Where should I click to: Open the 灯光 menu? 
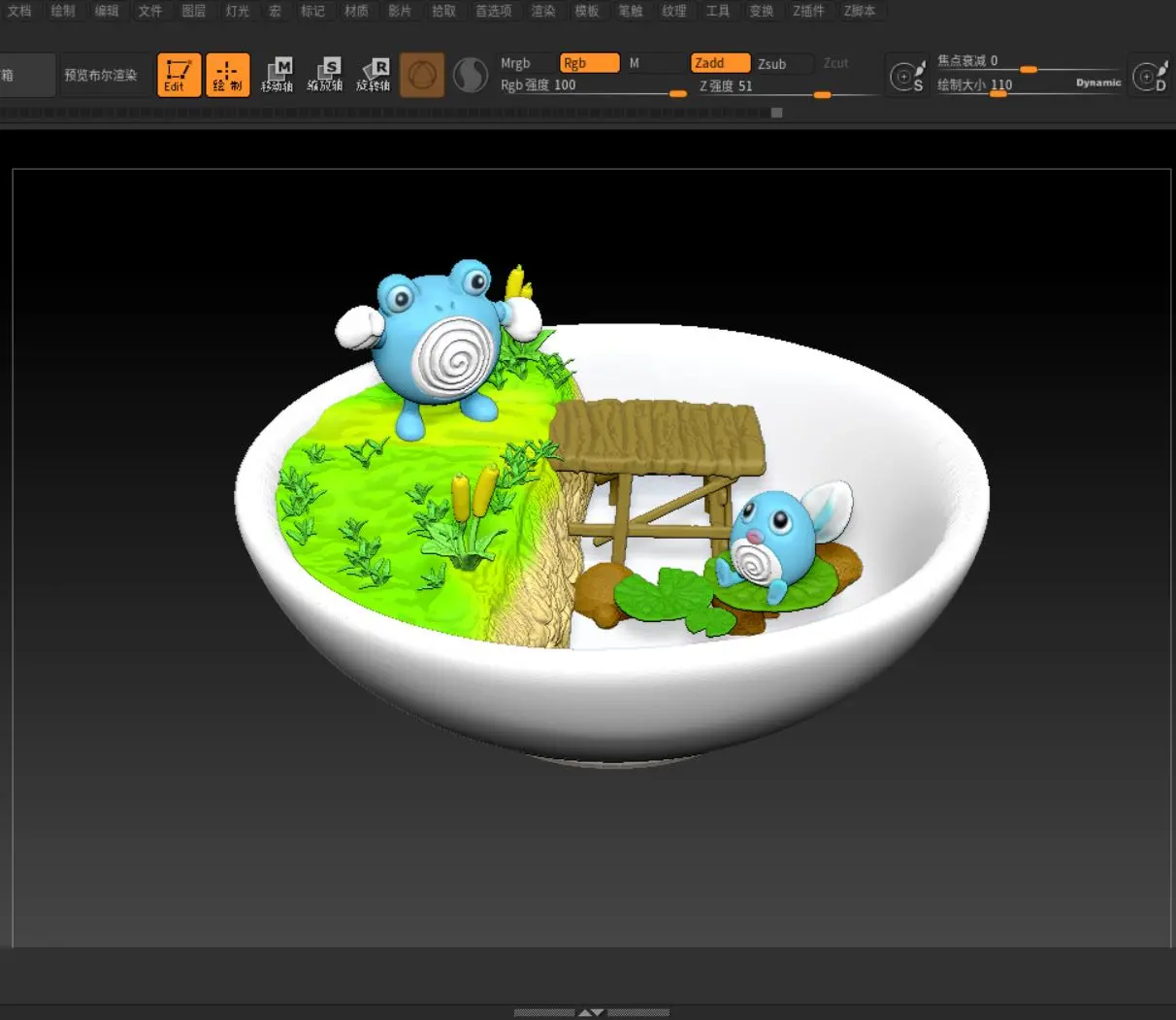(x=238, y=11)
